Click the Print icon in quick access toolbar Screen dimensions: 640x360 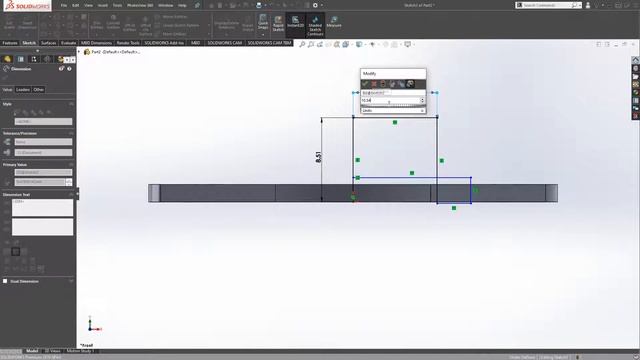[x=259, y=5]
